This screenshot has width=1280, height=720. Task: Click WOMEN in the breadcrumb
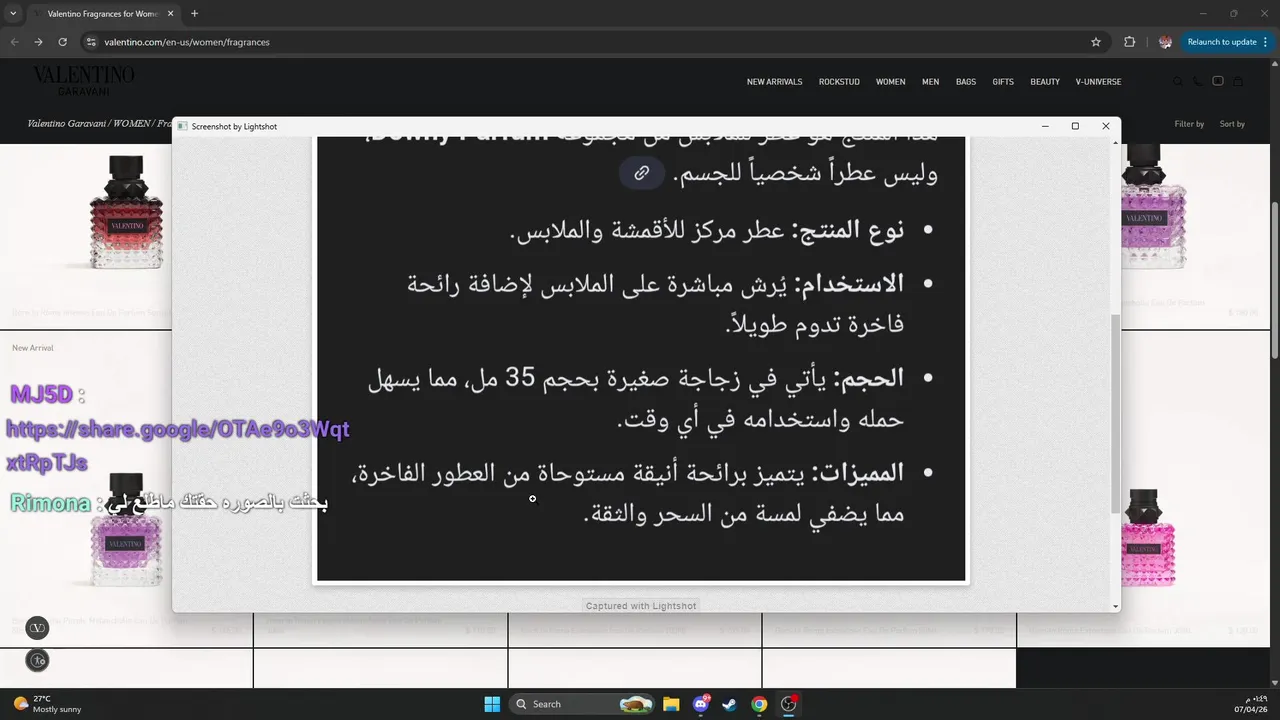coord(131,124)
